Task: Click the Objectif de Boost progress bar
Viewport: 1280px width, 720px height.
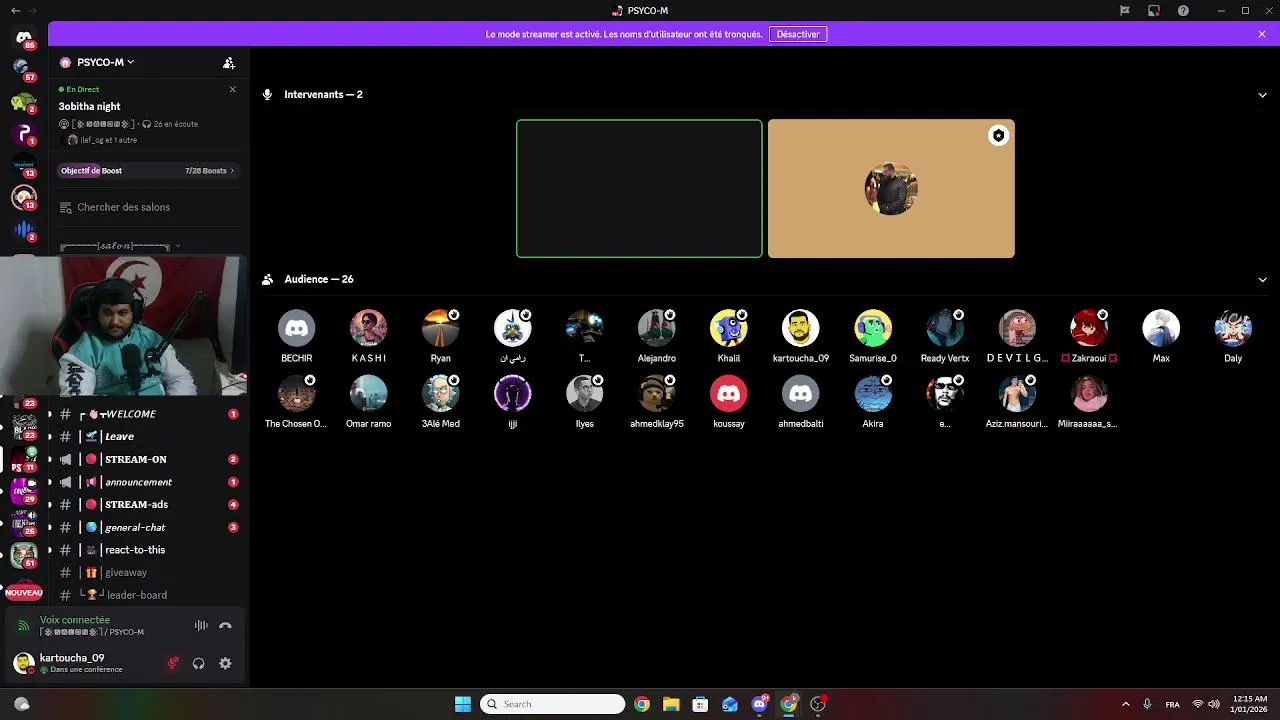Action: point(147,171)
